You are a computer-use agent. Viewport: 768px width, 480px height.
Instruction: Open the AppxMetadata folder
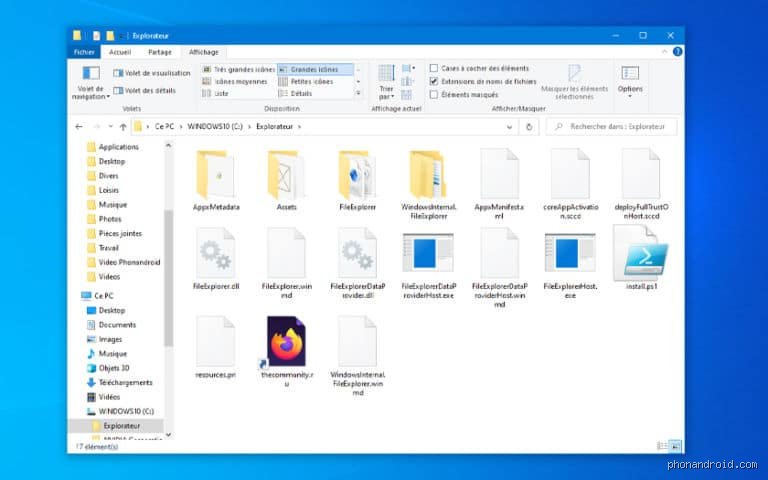[x=216, y=180]
